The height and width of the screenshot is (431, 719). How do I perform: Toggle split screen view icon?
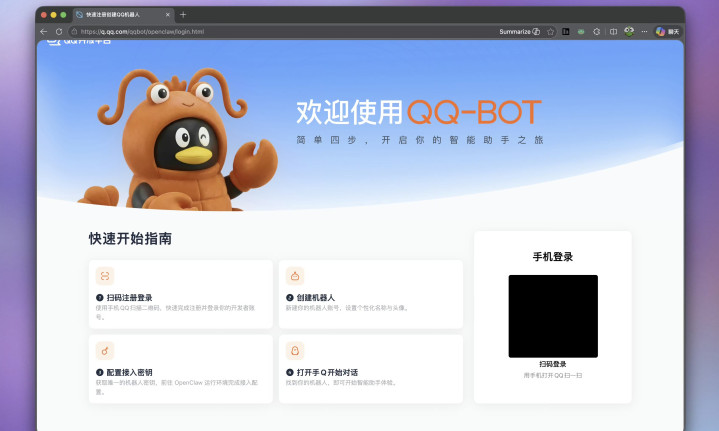point(613,32)
